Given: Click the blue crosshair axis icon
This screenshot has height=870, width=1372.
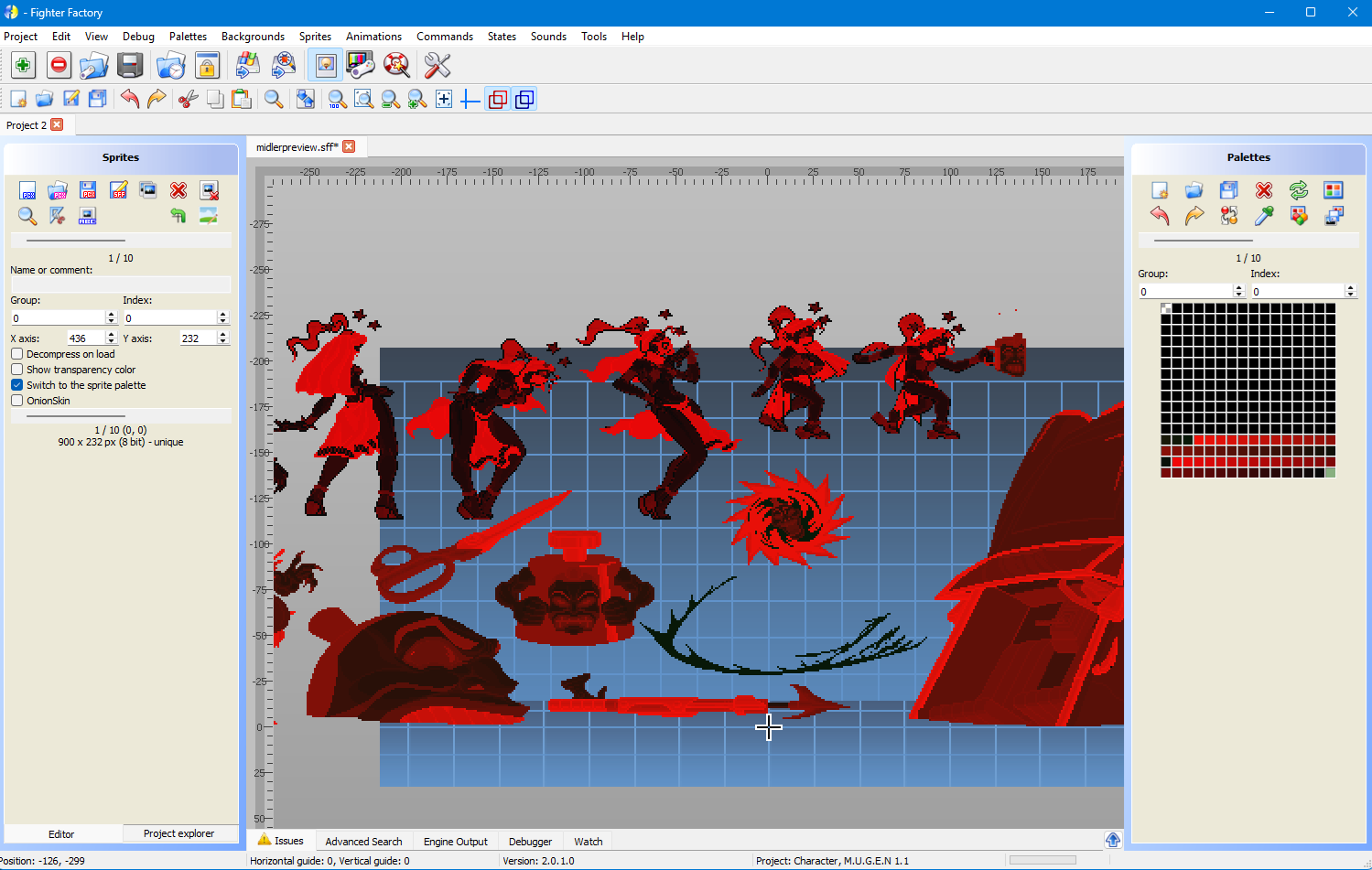Looking at the screenshot, I should point(470,99).
